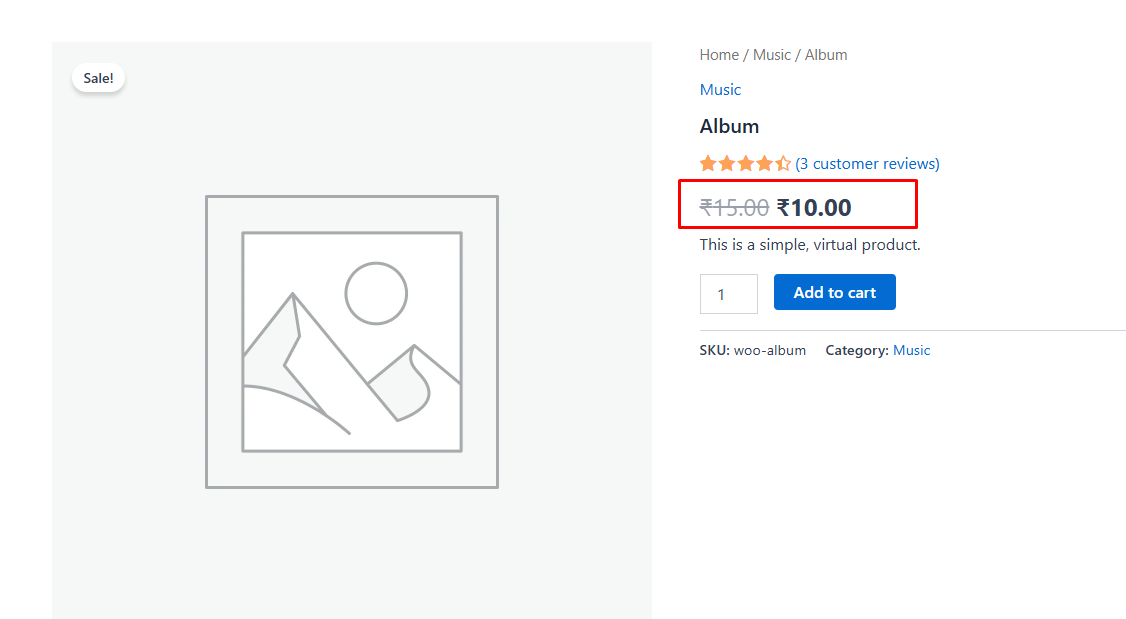1126x619 pixels.
Task: Select the Music category label above the title
Action: pyautogui.click(x=720, y=89)
